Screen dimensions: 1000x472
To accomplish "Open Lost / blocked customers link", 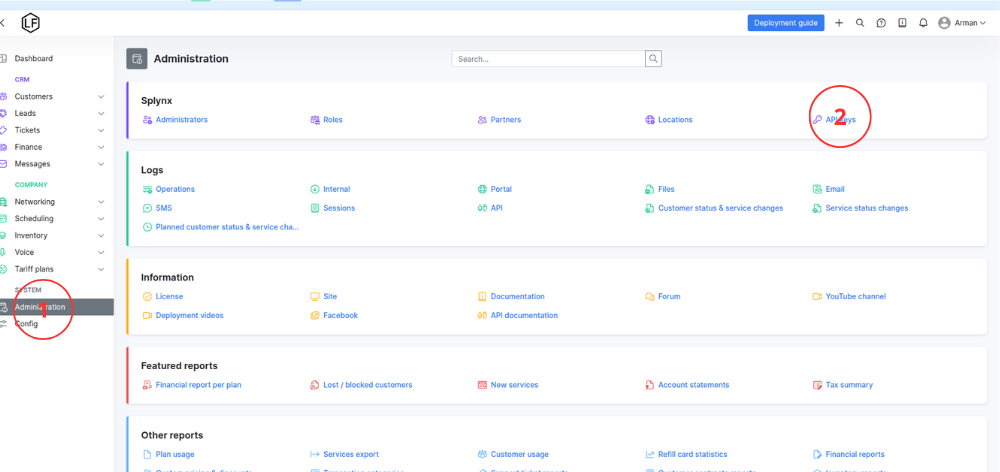I will 368,385.
